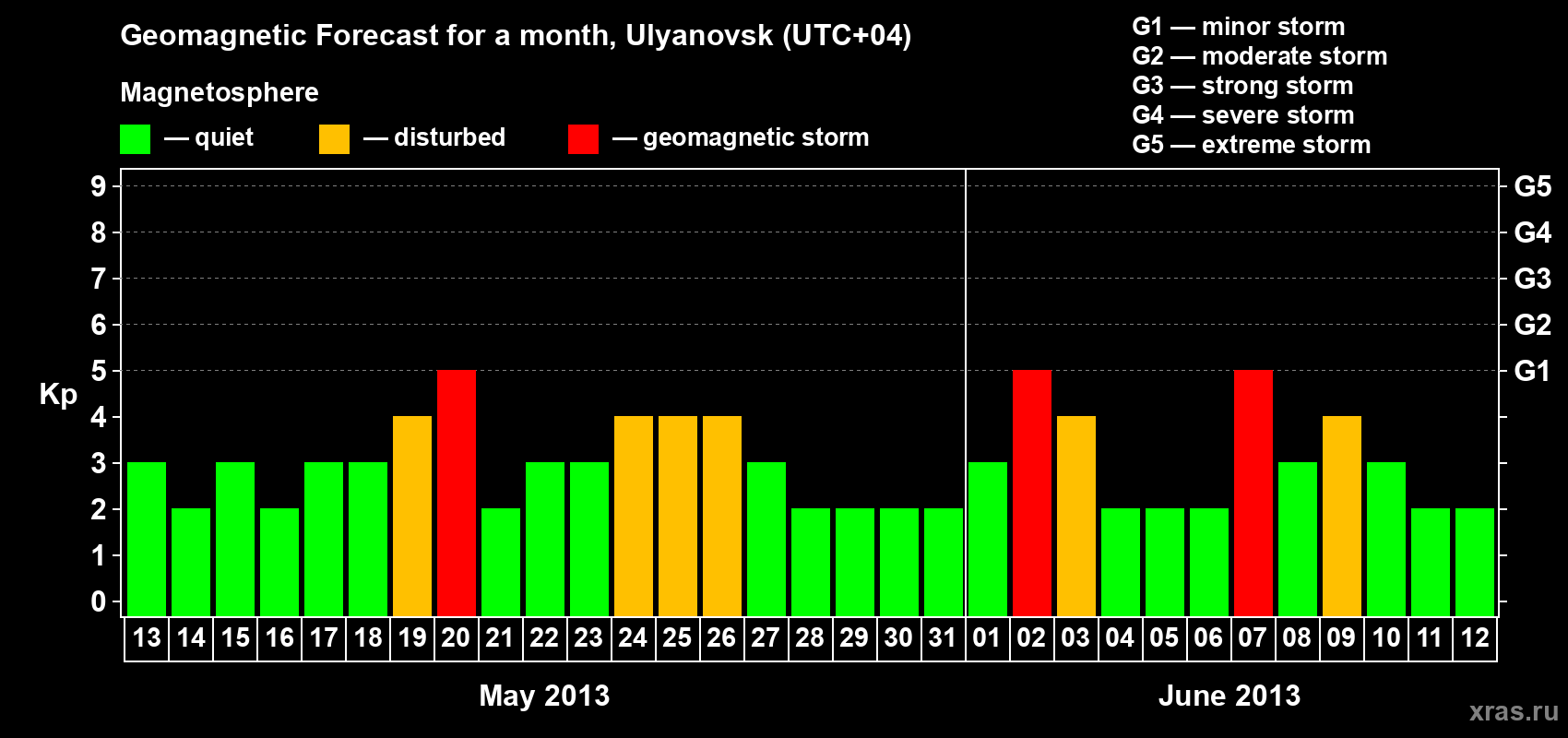Click the green bar for June 11
The width and height of the screenshot is (1568, 738).
coord(1431,562)
